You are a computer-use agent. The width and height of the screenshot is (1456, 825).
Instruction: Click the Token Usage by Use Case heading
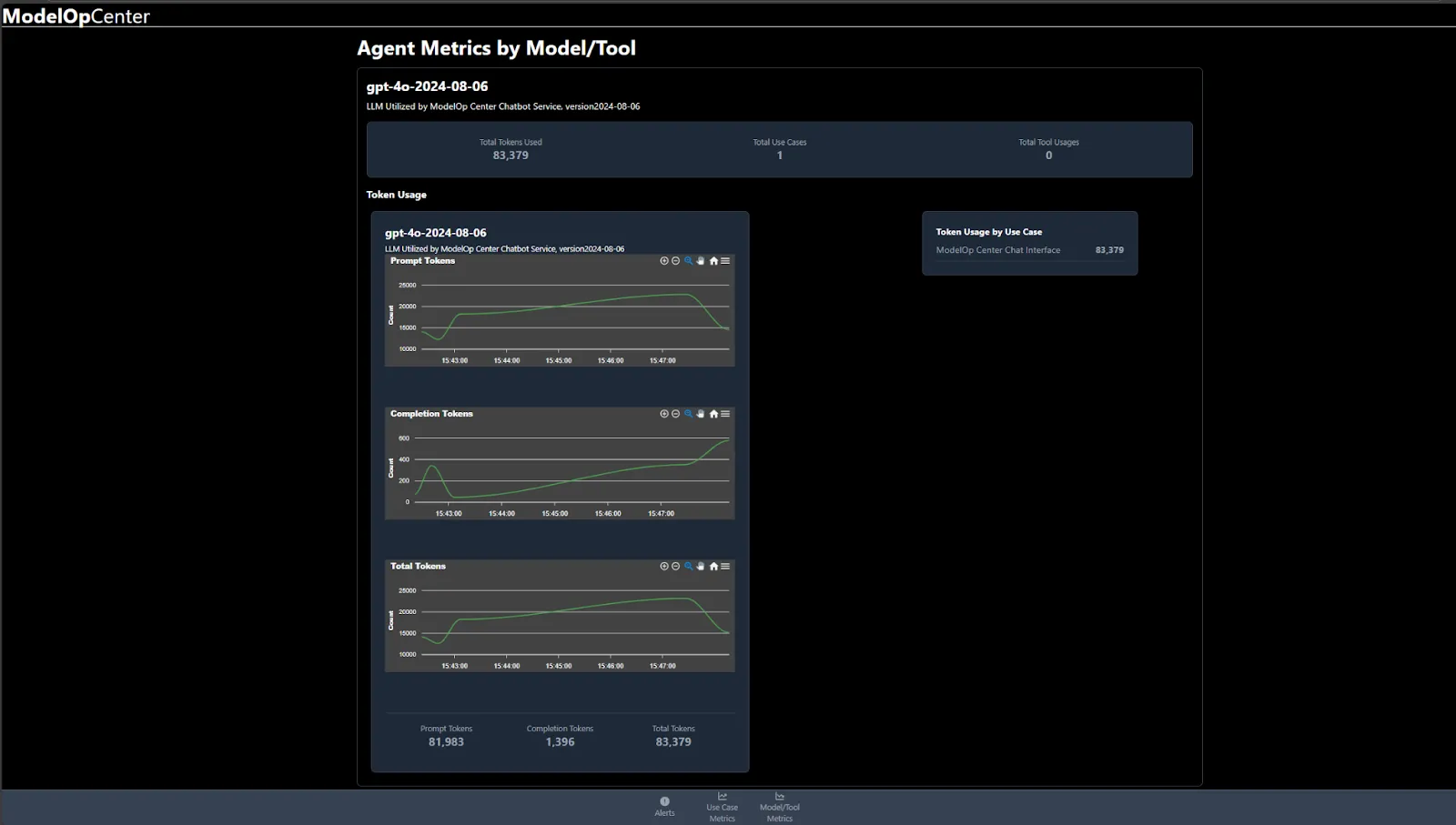[x=989, y=232]
